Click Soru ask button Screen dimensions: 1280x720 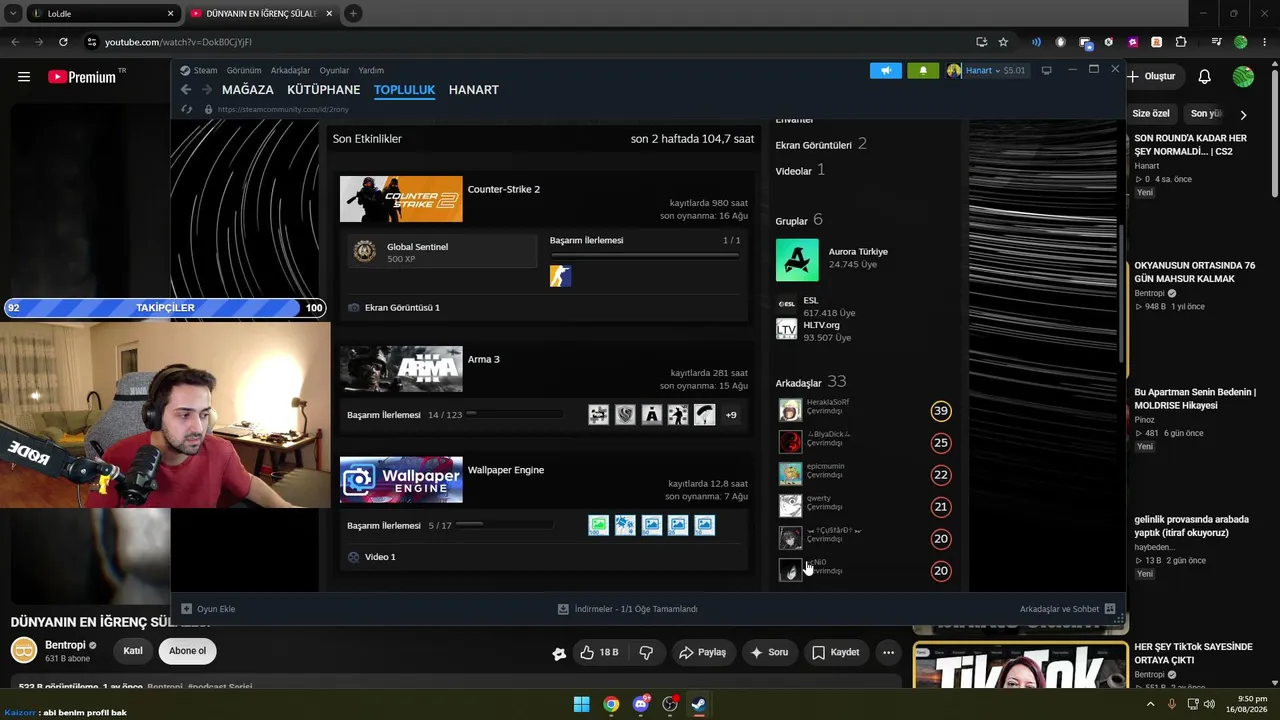point(769,652)
